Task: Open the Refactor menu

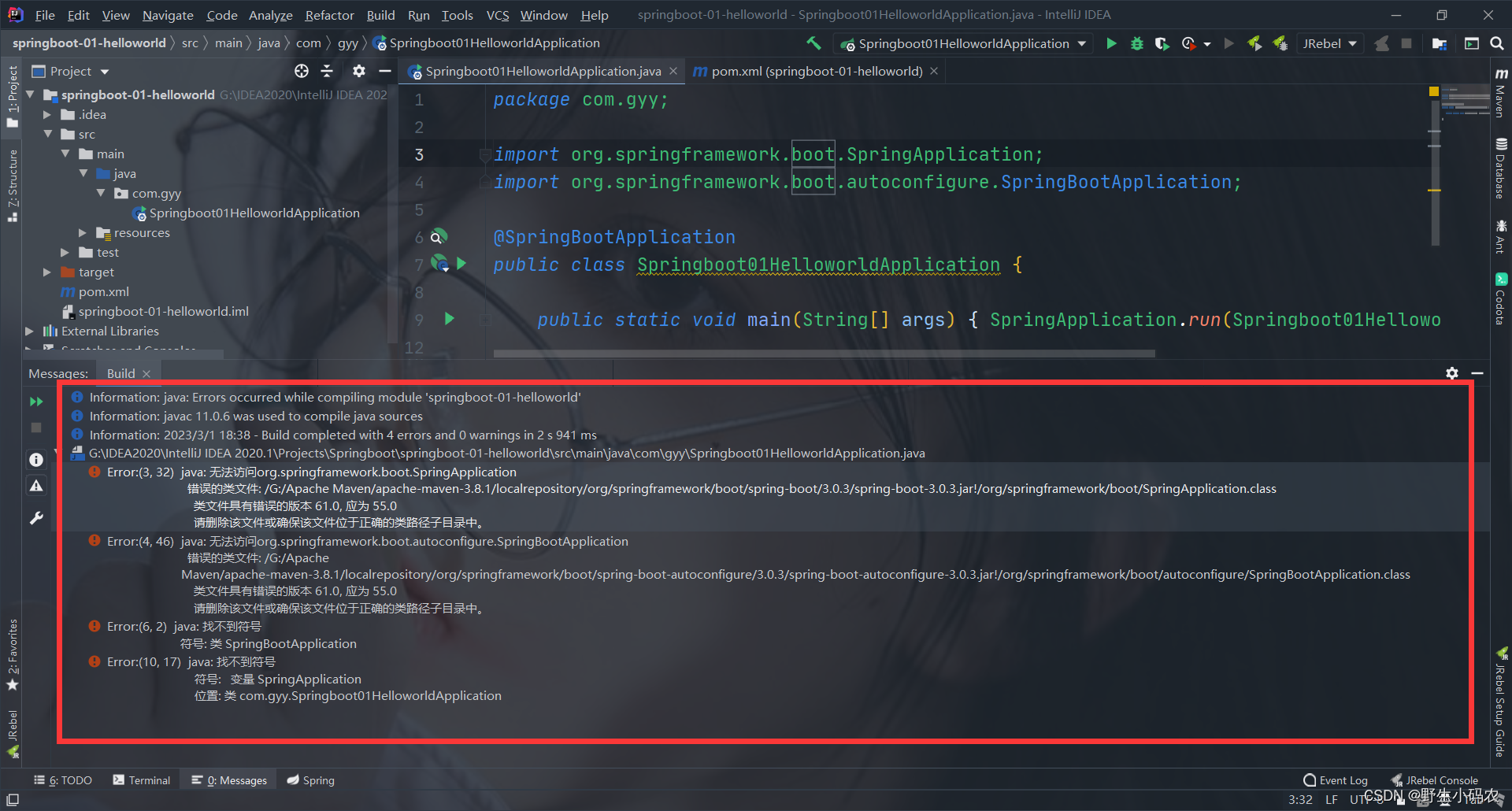Action: pyautogui.click(x=329, y=15)
